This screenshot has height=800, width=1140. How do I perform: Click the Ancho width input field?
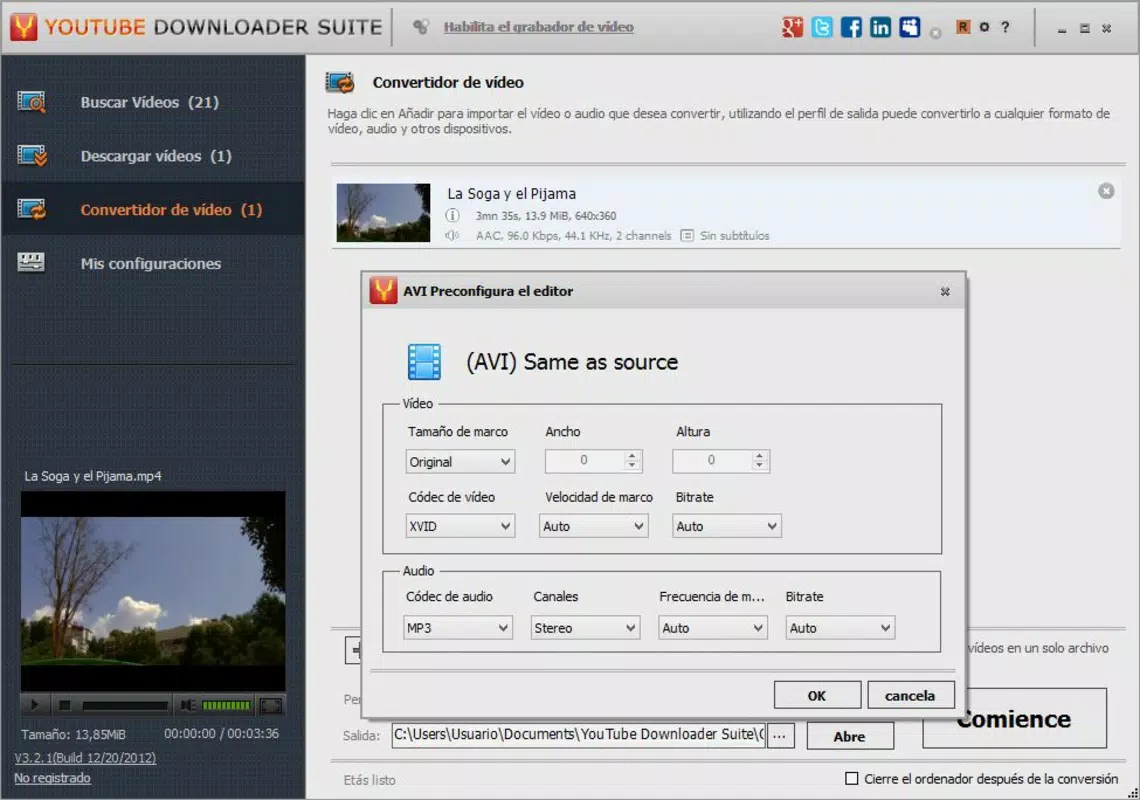(585, 460)
